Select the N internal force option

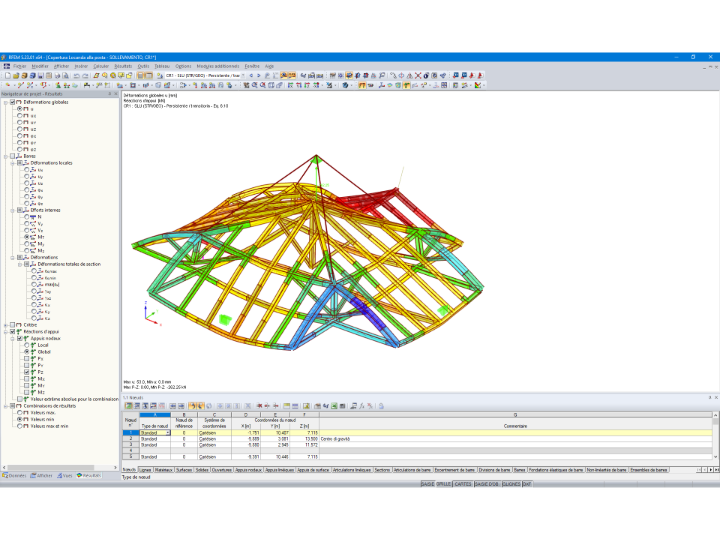(x=27, y=217)
